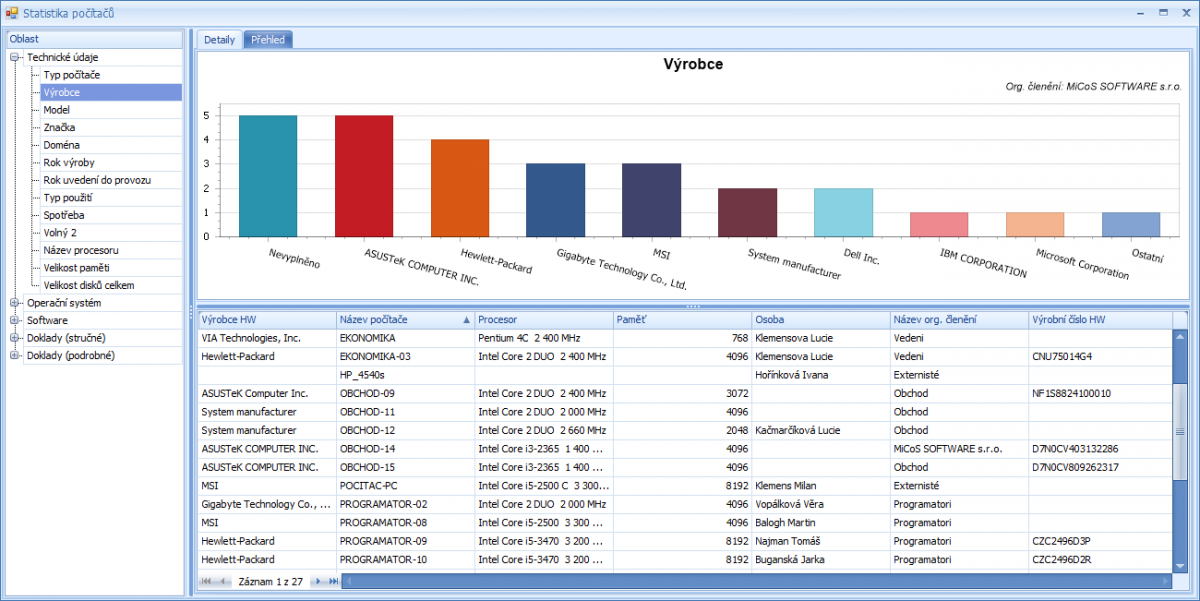Go to the previous record in navigator
Viewport: 1200px width, 601px height.
coord(224,581)
